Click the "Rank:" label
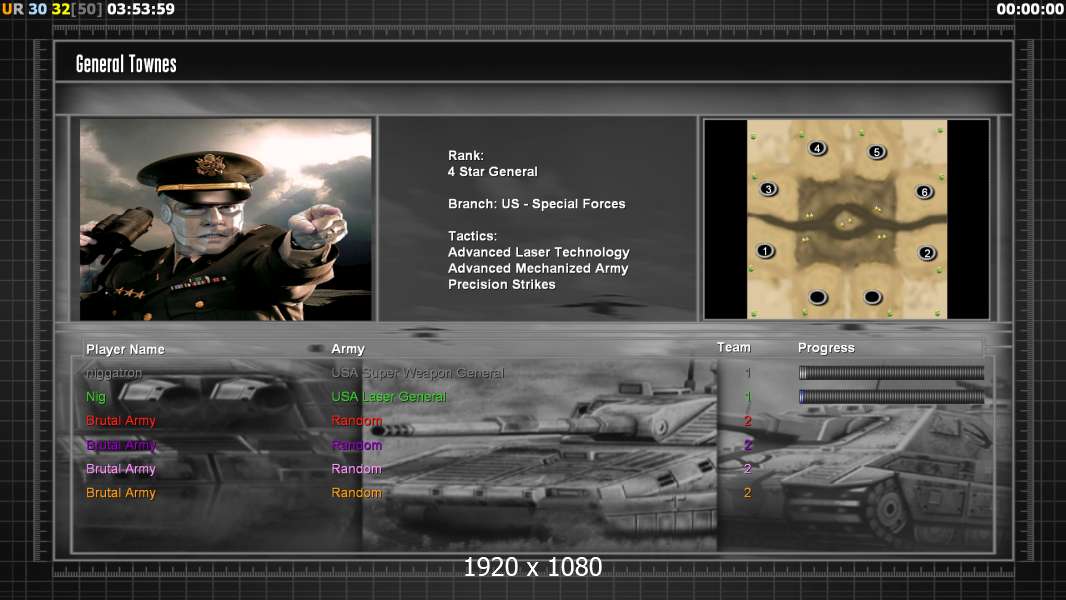 (x=466, y=156)
